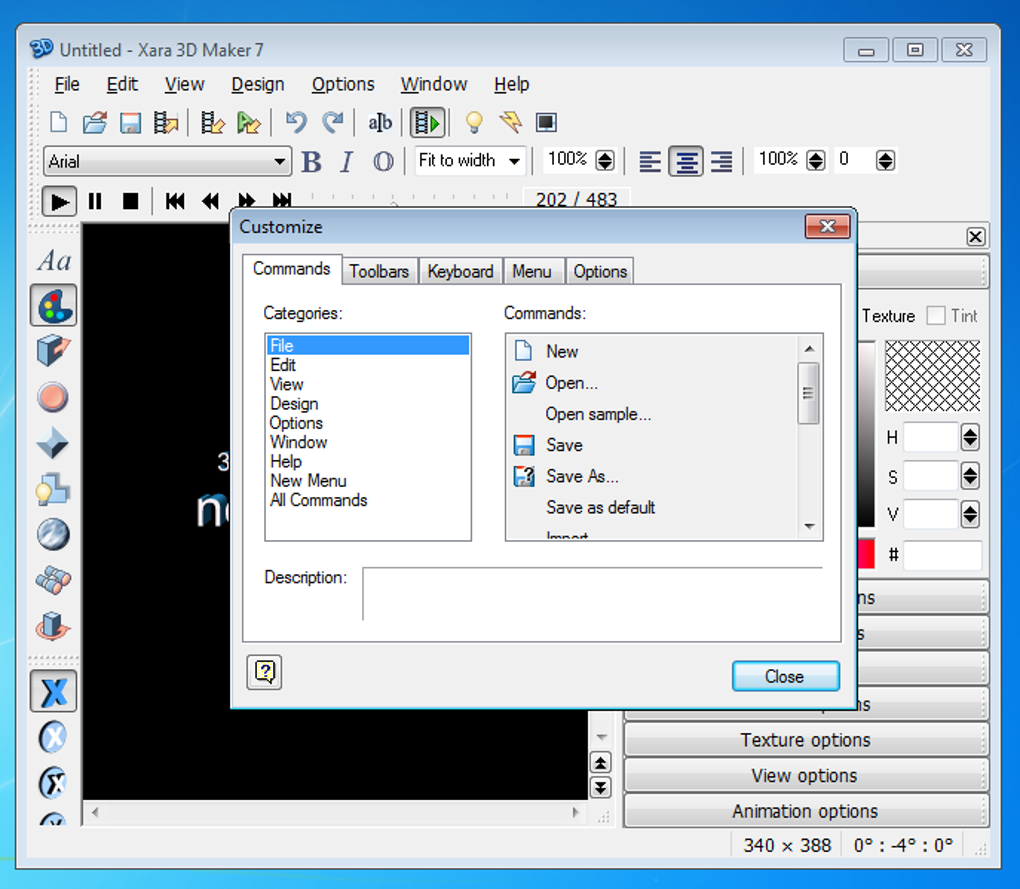Expand the Texture options panel
The width and height of the screenshot is (1020, 889).
(x=805, y=740)
